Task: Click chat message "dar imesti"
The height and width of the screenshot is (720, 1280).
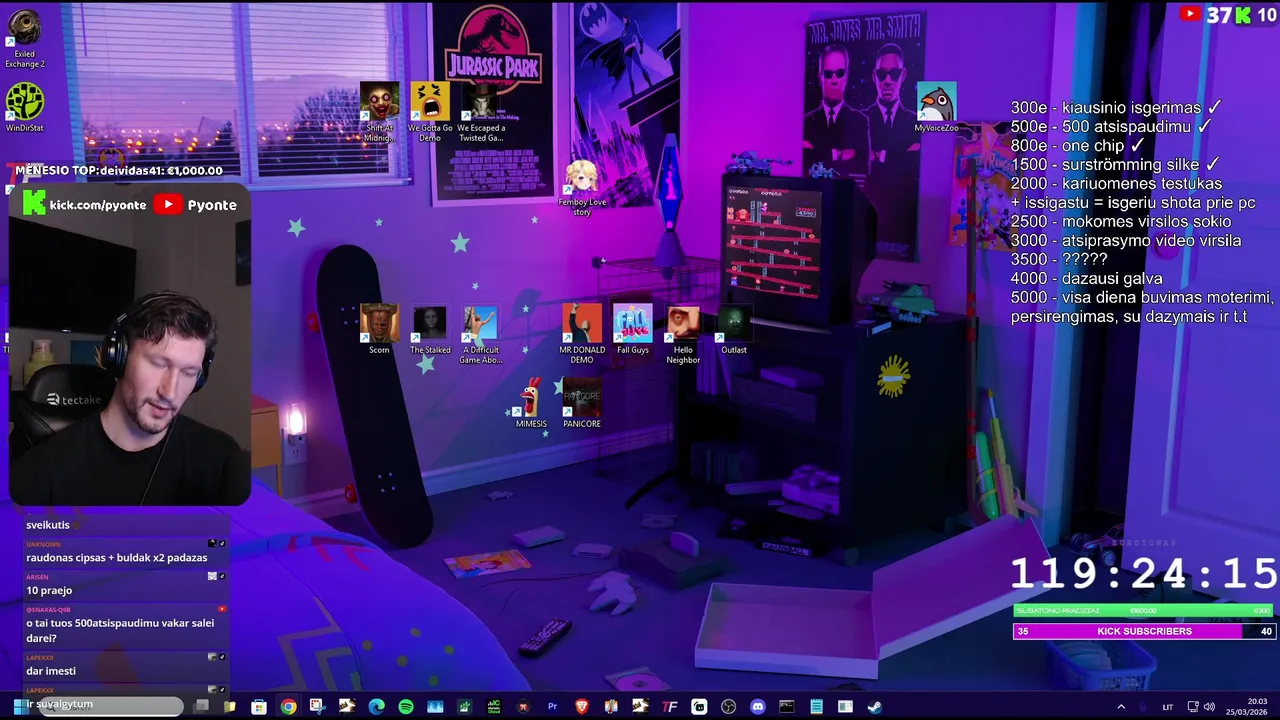Action: coord(51,671)
